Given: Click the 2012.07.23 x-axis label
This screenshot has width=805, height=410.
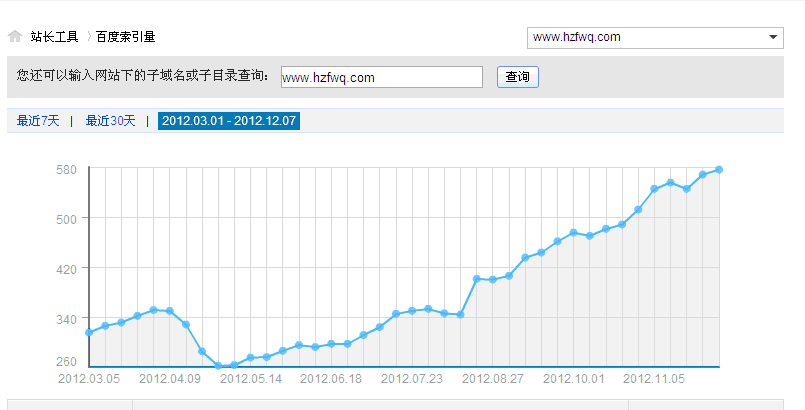Looking at the screenshot, I should click(412, 379).
